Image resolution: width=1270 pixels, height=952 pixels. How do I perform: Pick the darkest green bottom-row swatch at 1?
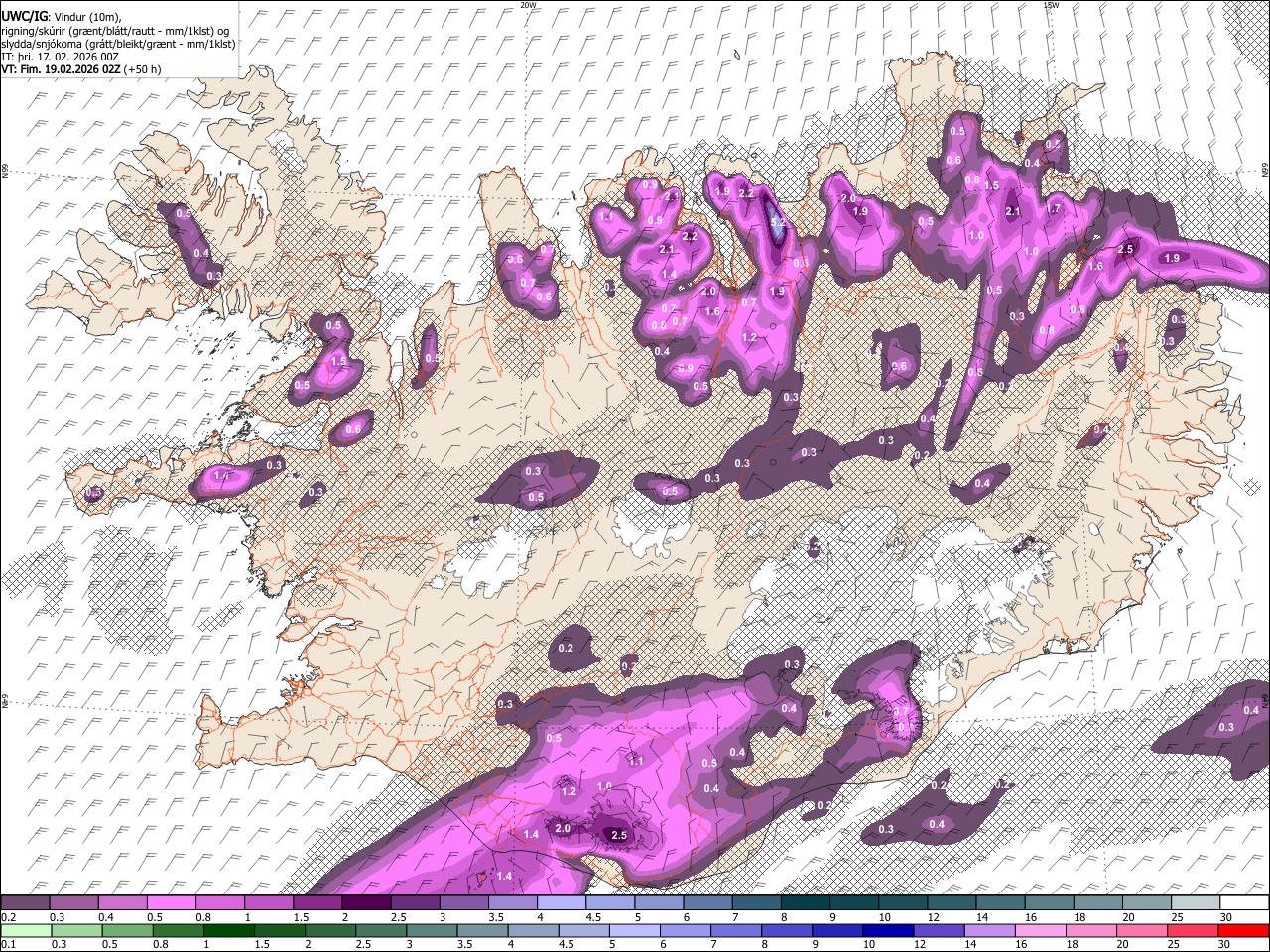coord(229,930)
